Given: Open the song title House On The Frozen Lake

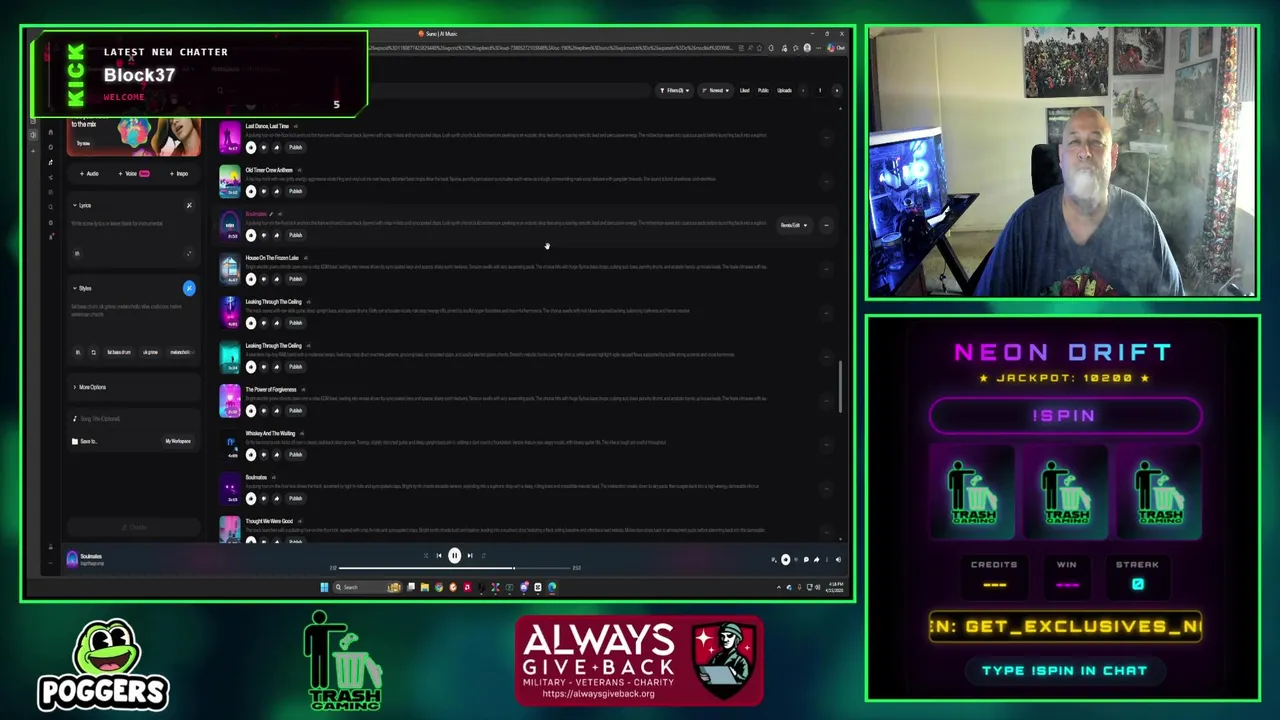Looking at the screenshot, I should coord(272,258).
